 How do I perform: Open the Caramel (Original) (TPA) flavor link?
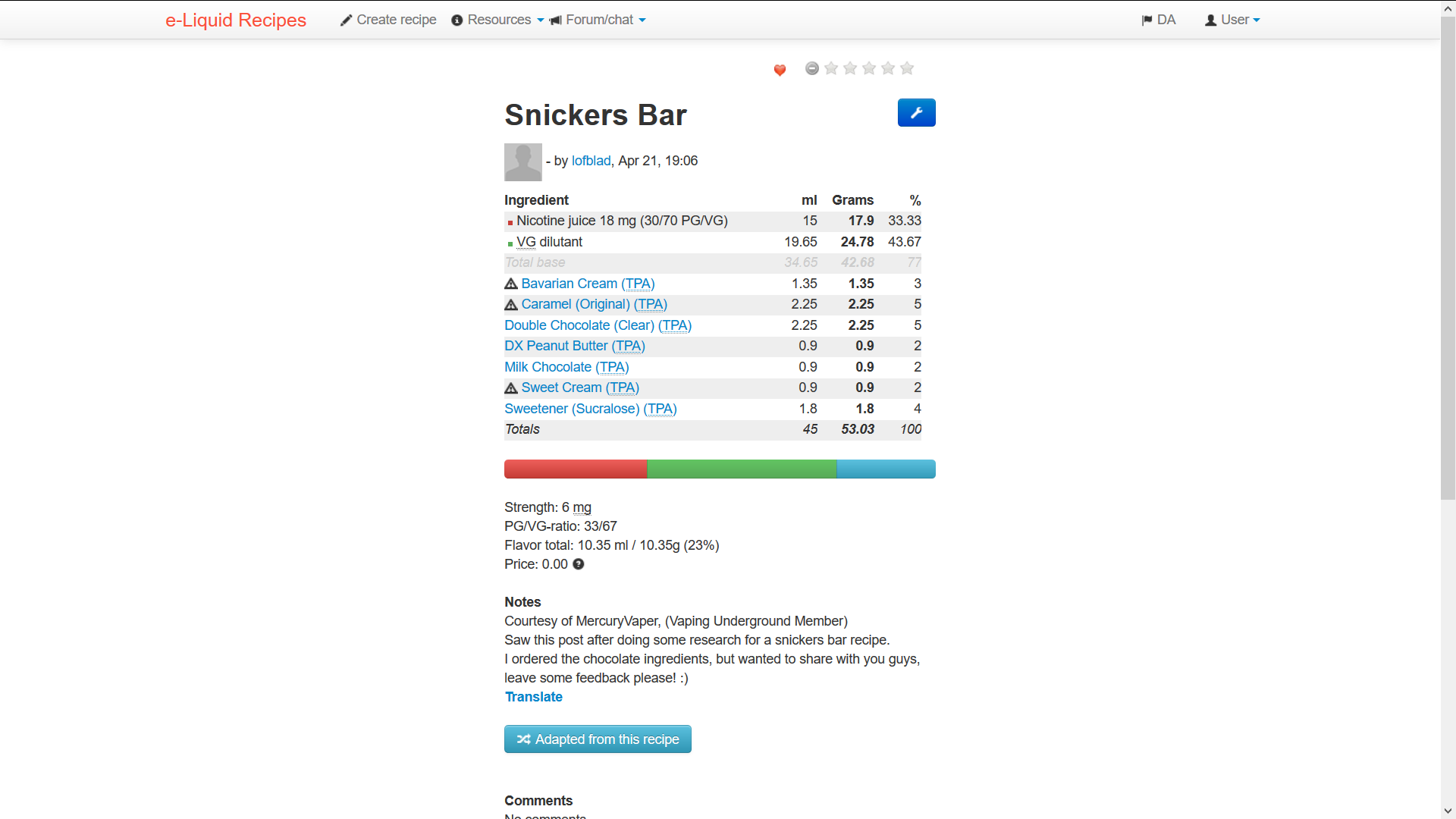point(595,304)
